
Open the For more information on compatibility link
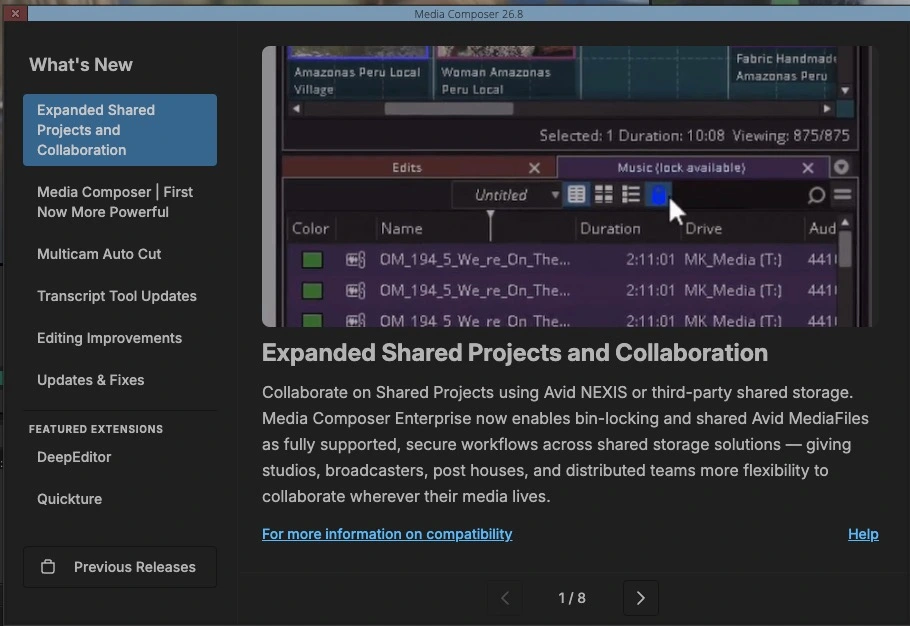tap(387, 534)
